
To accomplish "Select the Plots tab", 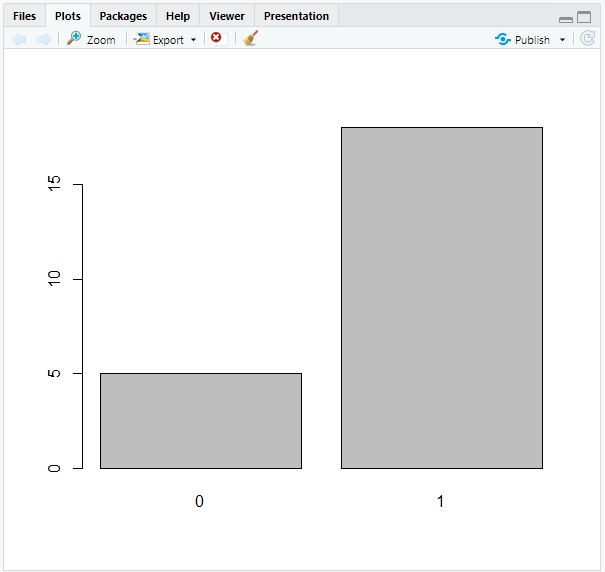I will pyautogui.click(x=68, y=16).
